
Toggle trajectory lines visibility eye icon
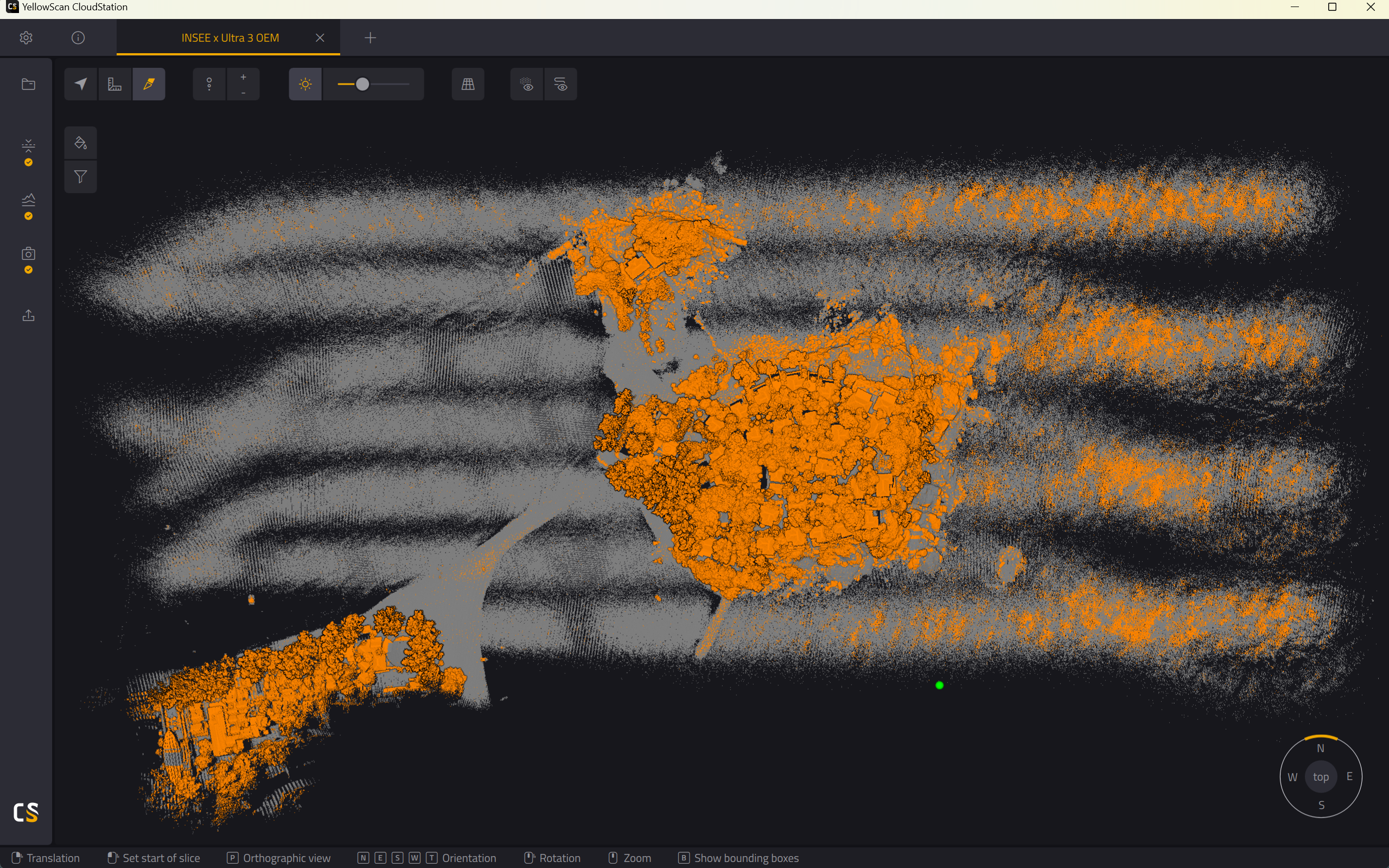561,85
